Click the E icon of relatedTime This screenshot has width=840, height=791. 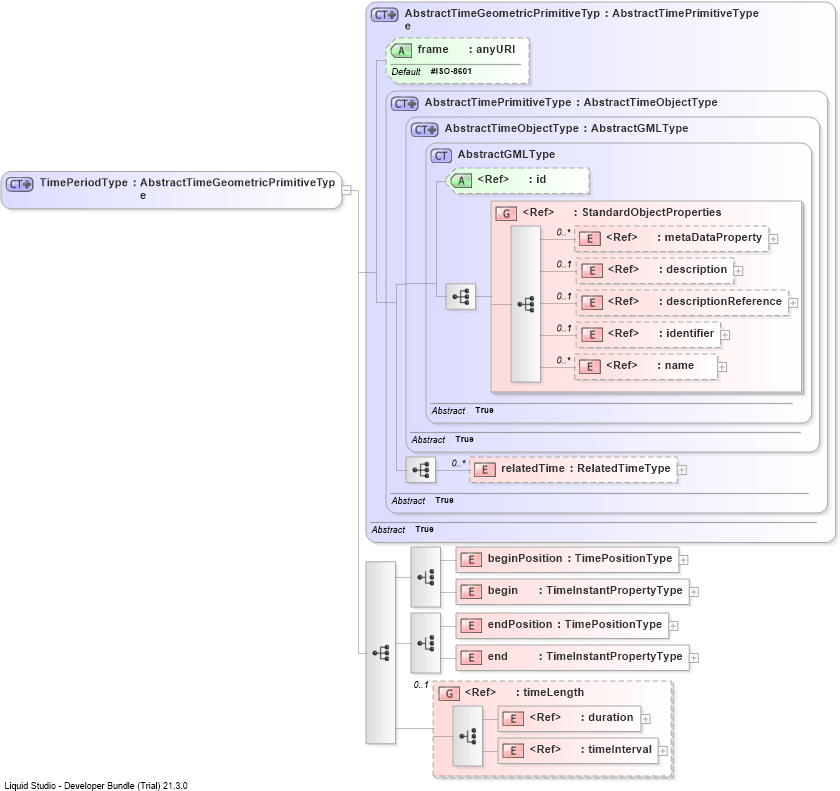tap(485, 470)
